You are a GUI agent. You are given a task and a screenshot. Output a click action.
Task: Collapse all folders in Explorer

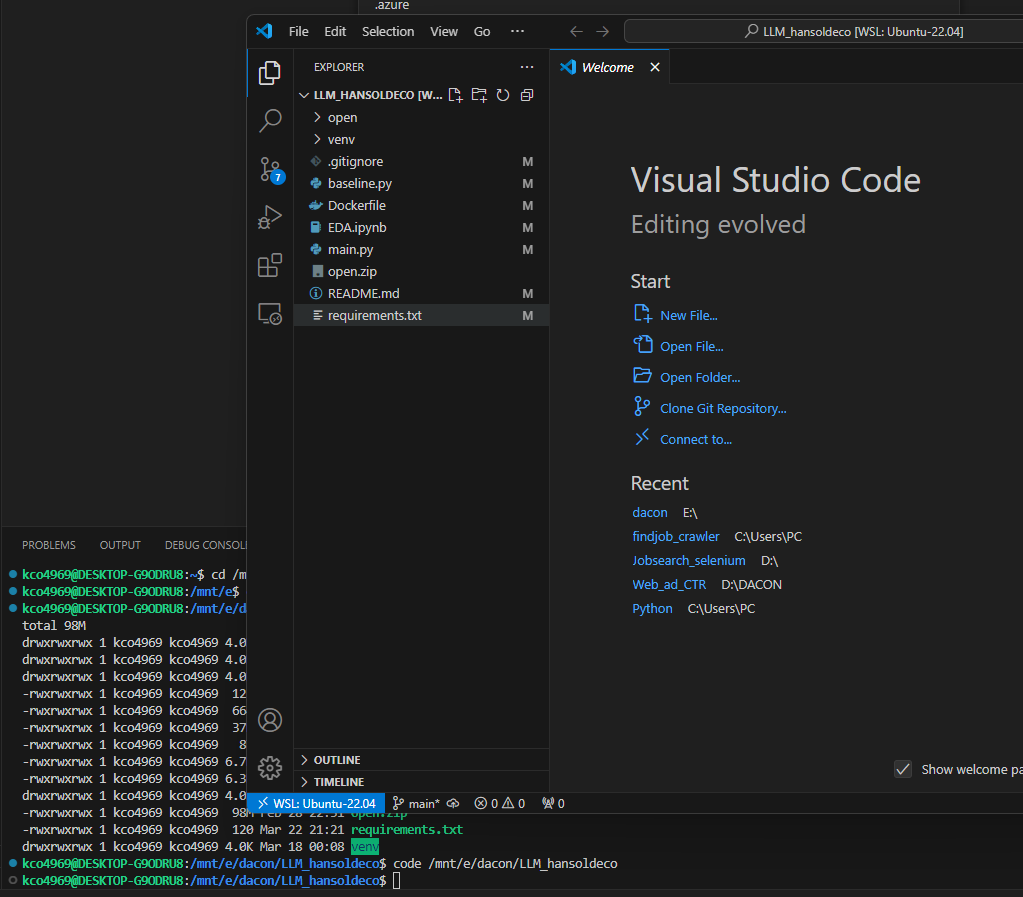click(x=527, y=95)
